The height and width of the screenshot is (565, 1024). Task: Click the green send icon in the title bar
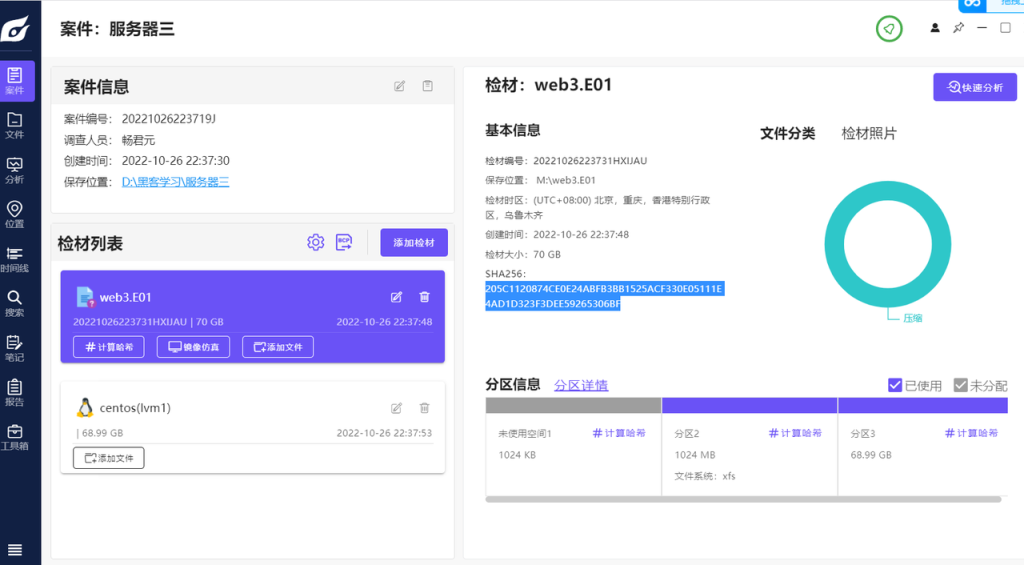click(888, 29)
